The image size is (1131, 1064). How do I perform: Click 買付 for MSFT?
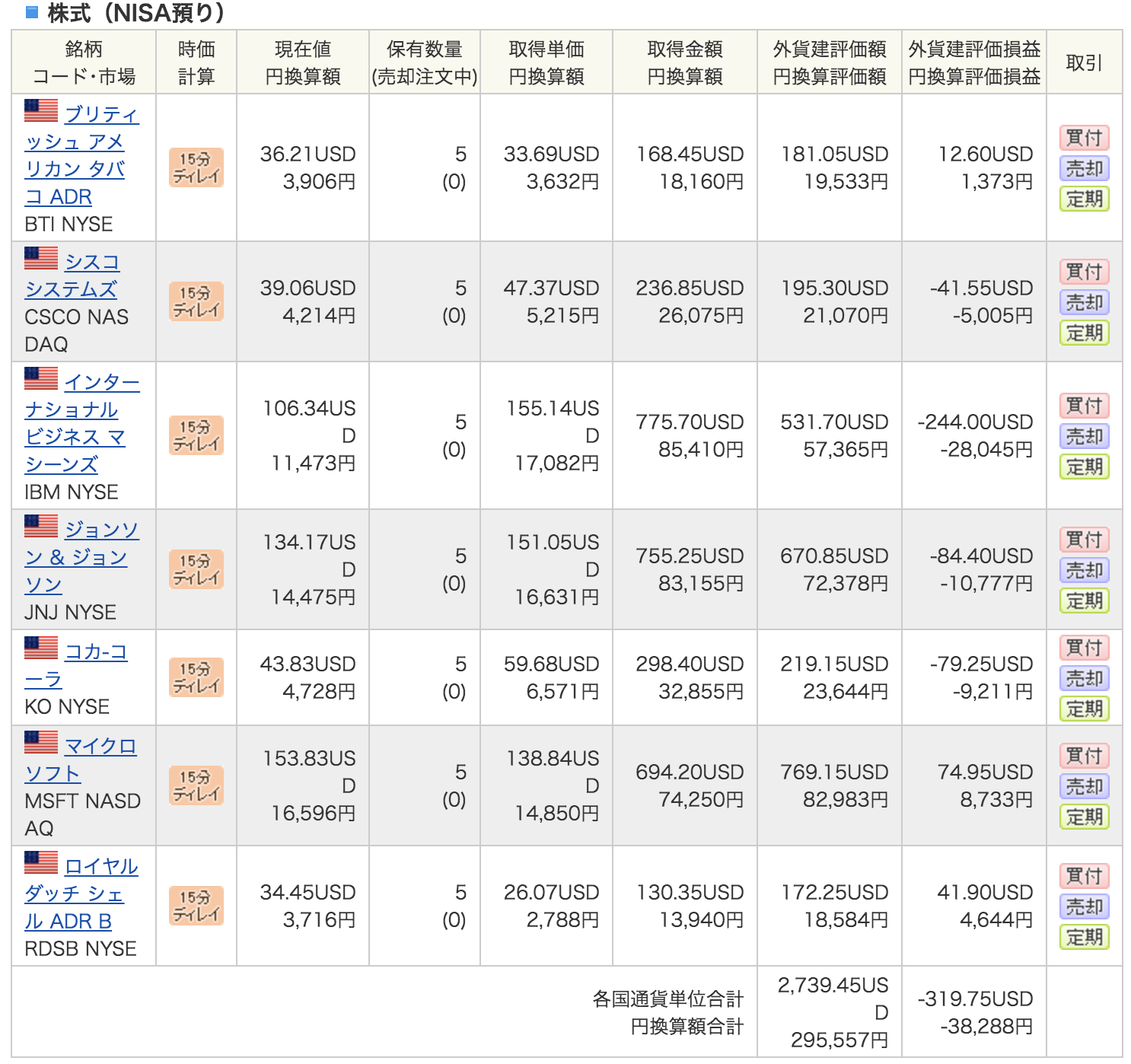(1085, 756)
